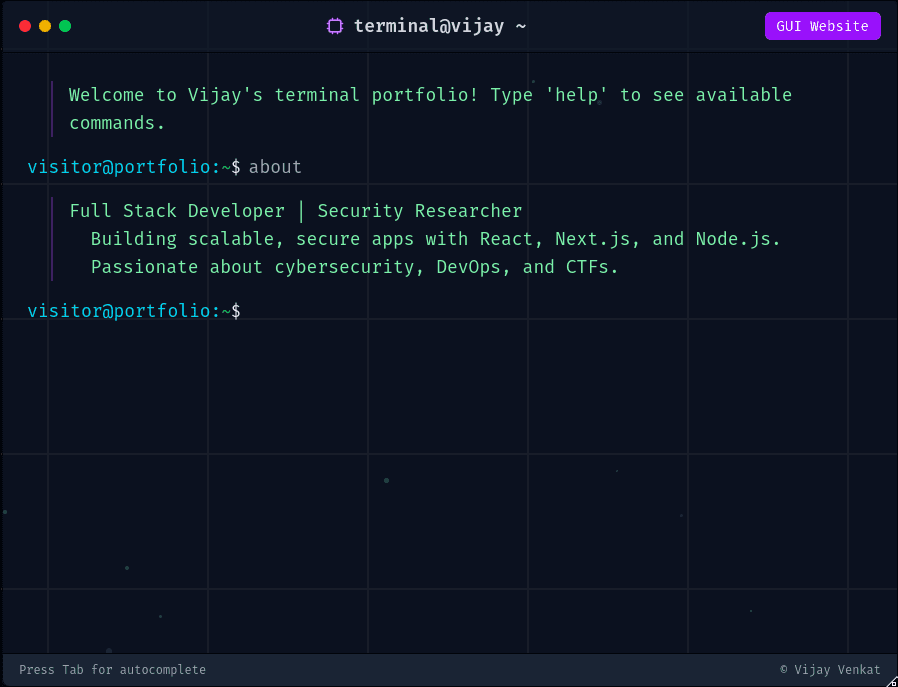Open the GUI Website button
The width and height of the screenshot is (898, 687).
pyautogui.click(x=822, y=26)
